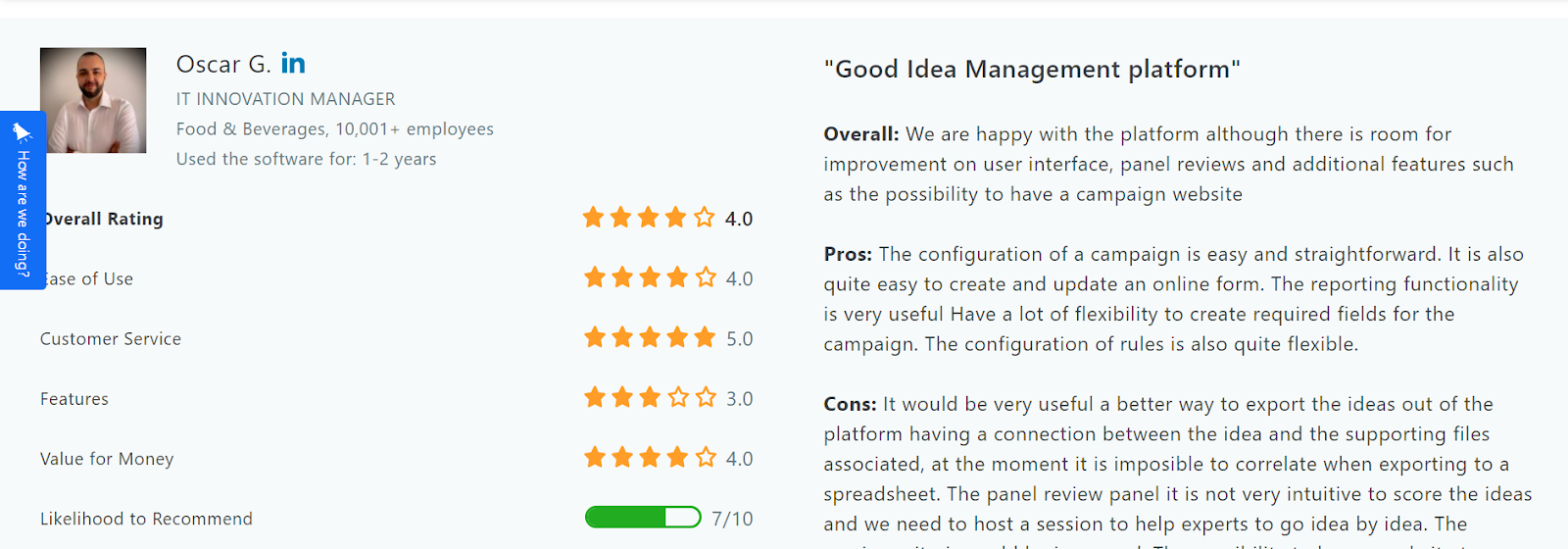The width and height of the screenshot is (1568, 549).
Task: Click the 'Pros:' heading in the review
Action: tap(848, 254)
